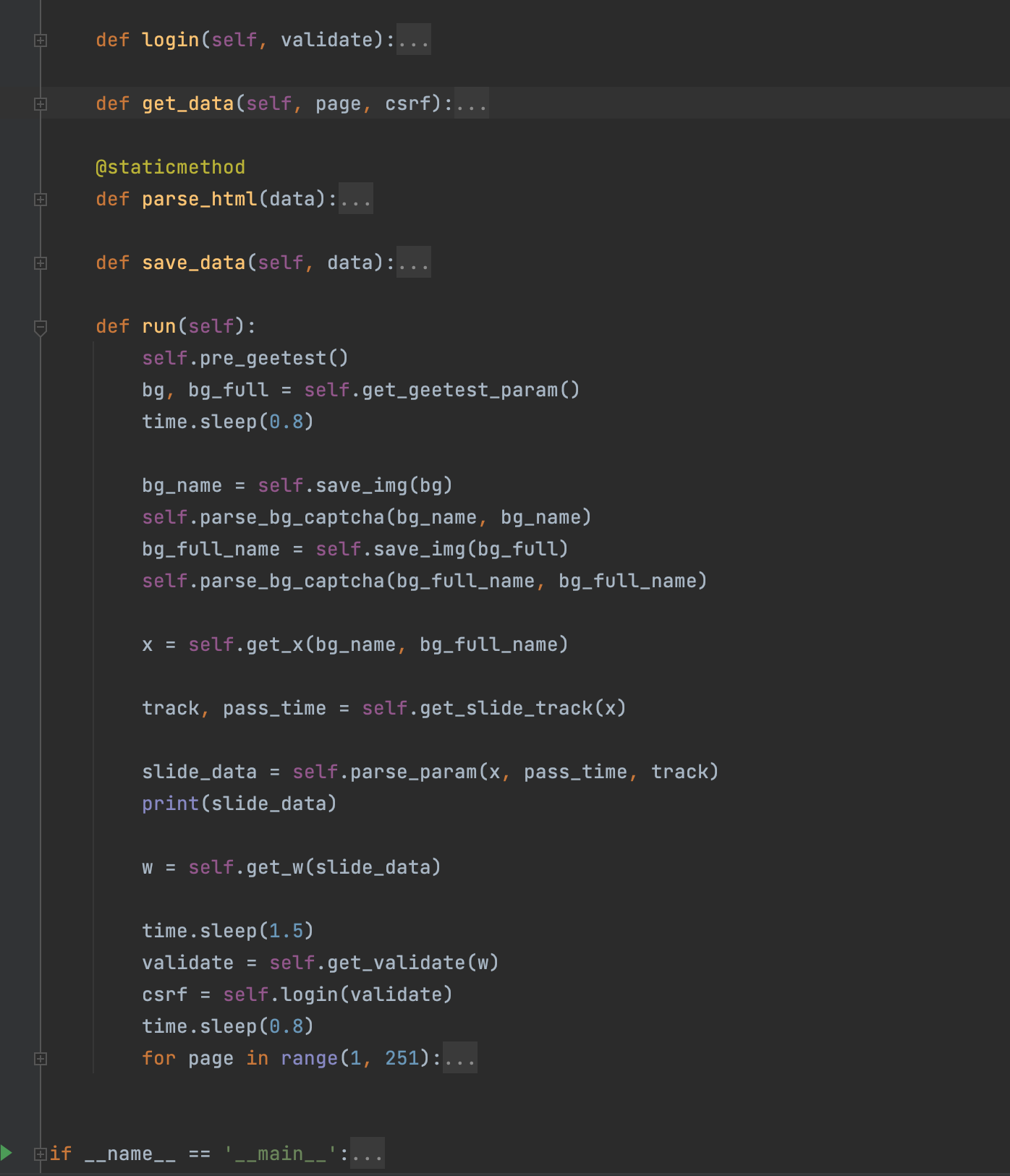Click the get_x method call
Screen dimensions: 1010x1176
click(x=275, y=644)
